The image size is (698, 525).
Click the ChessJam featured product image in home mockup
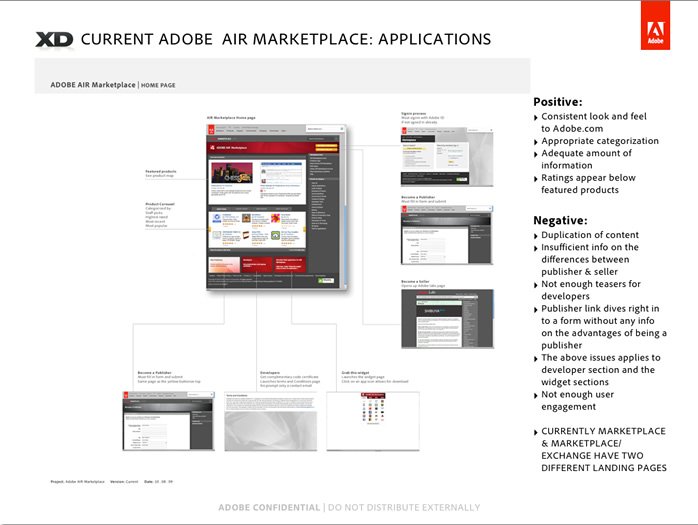coord(232,173)
